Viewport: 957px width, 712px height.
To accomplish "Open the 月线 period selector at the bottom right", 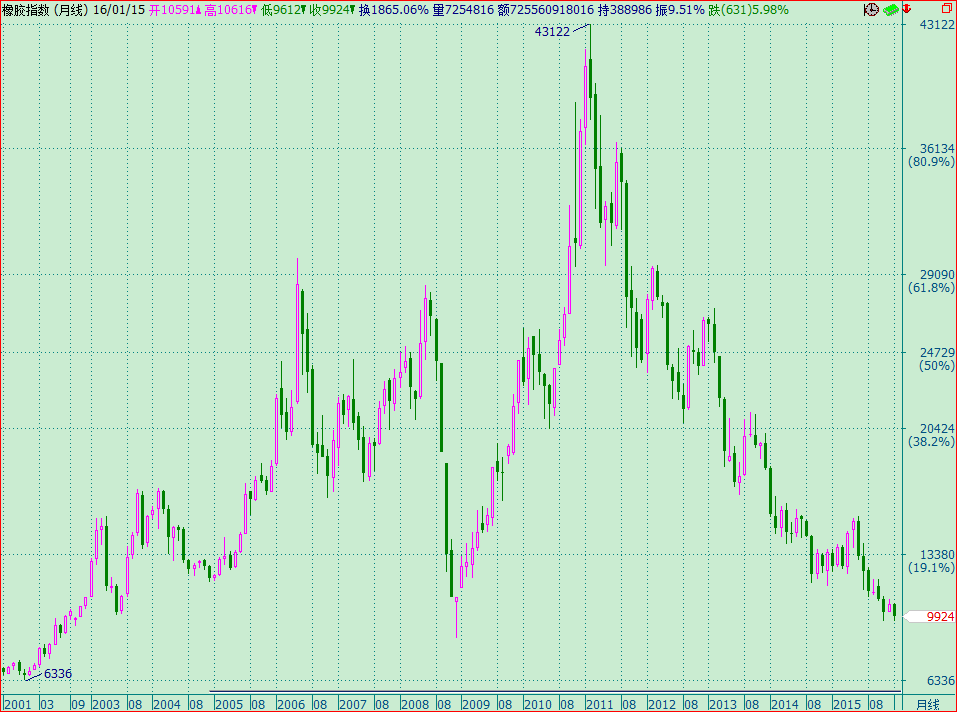I will tap(929, 705).
